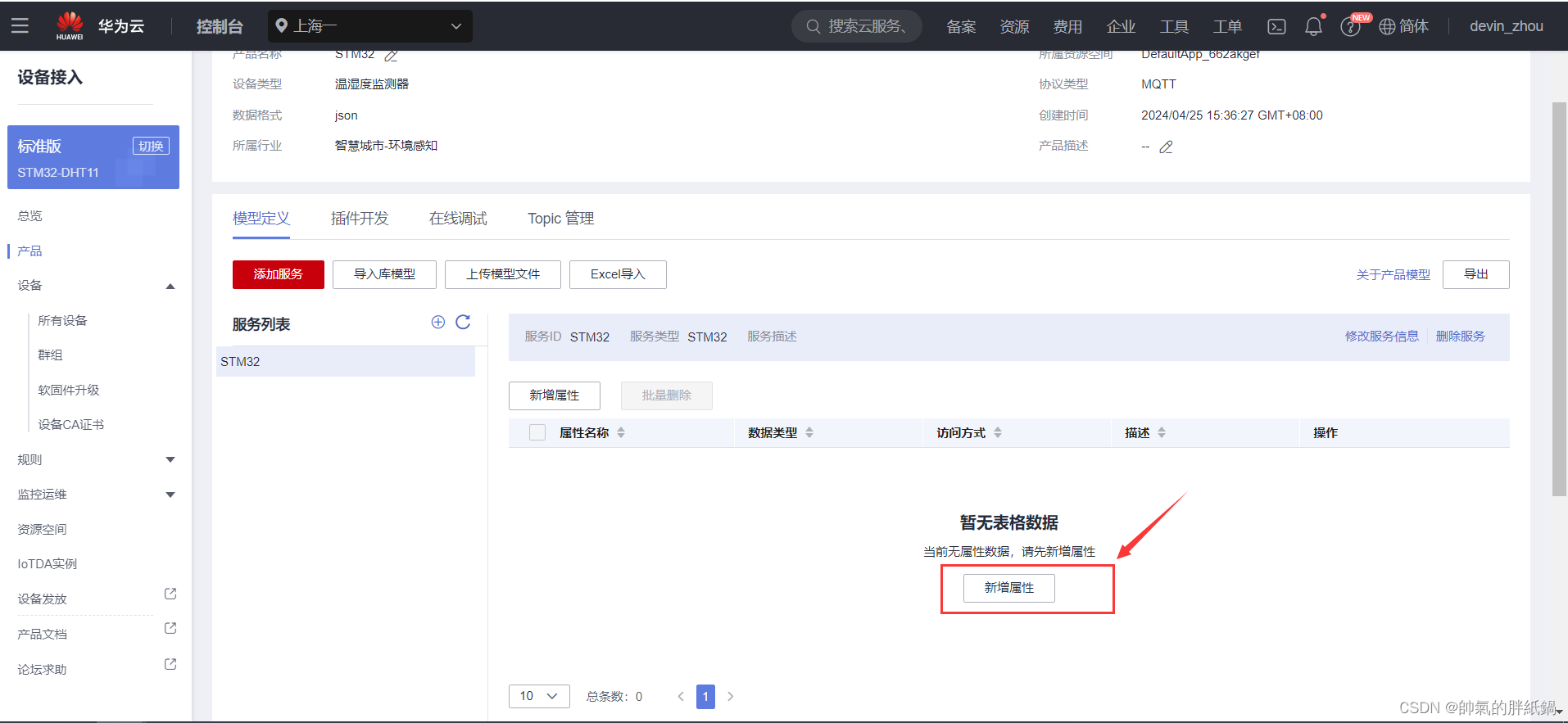1568x723 pixels.
Task: Open 群组 in sidebar
Action: point(50,355)
